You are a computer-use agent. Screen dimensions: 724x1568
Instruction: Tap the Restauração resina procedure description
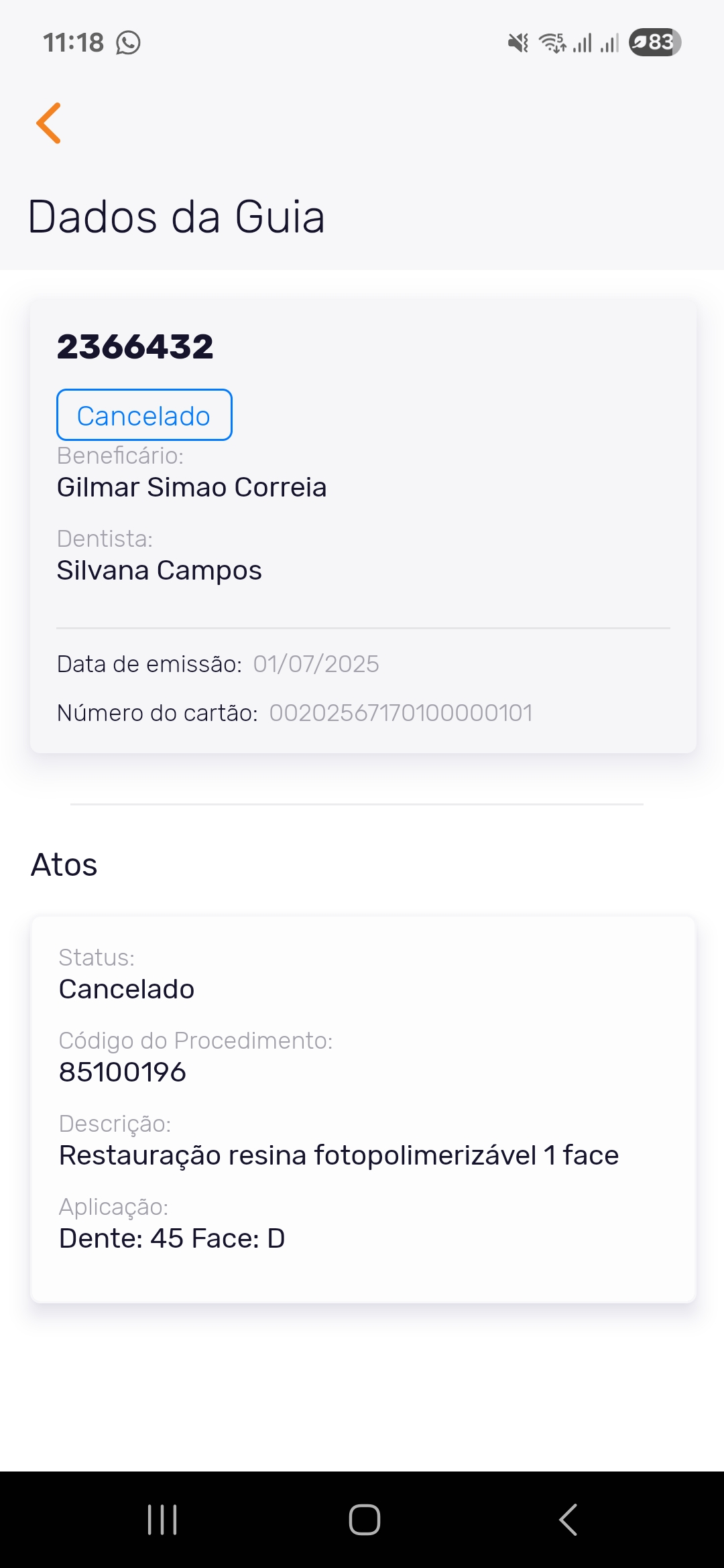pos(339,1155)
